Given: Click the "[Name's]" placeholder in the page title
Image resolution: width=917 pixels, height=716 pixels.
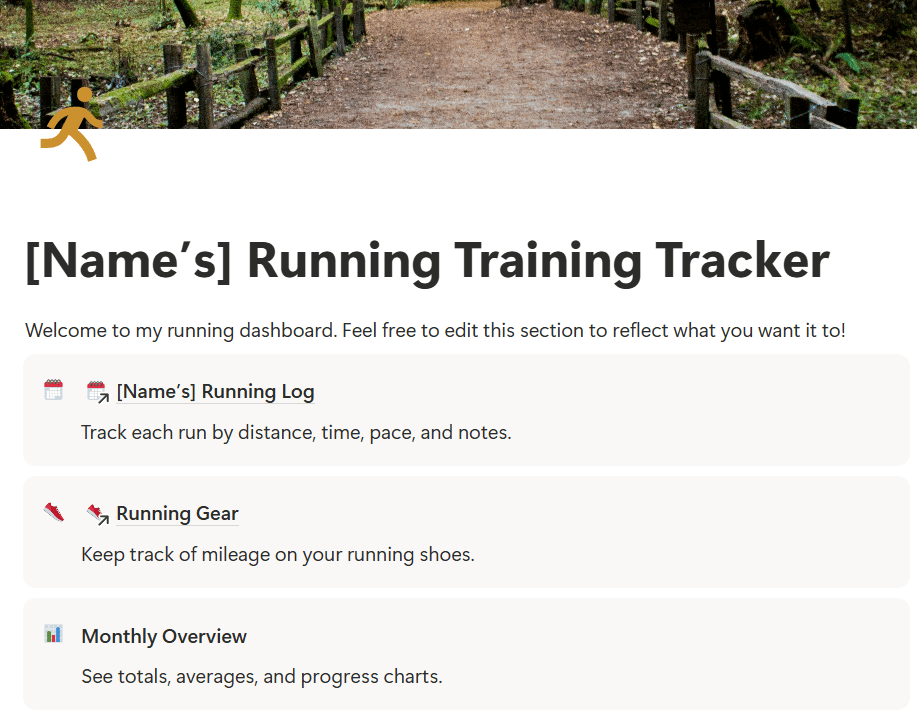Looking at the screenshot, I should click(x=127, y=260).
